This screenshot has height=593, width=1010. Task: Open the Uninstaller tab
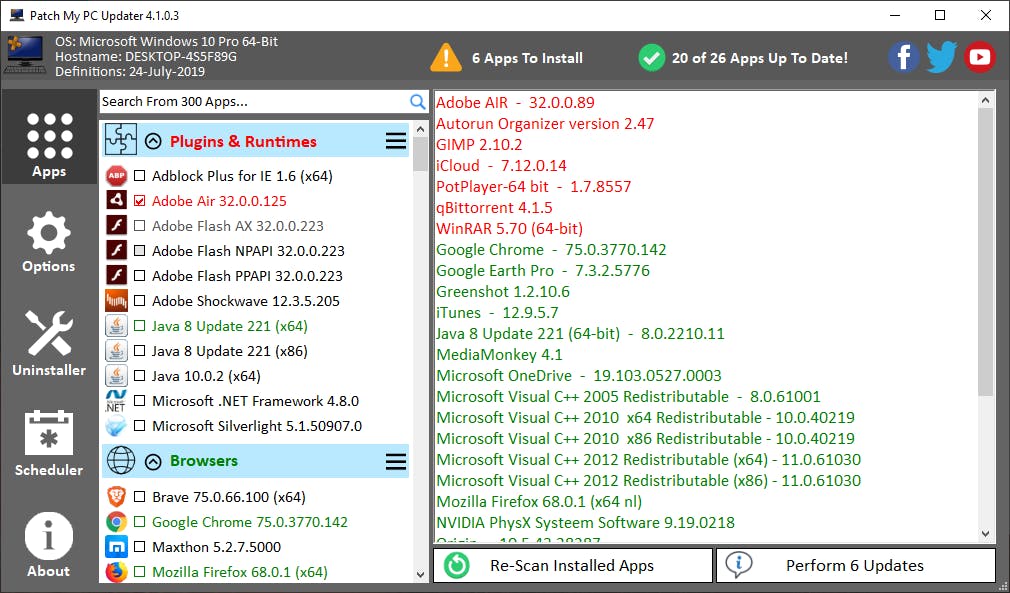tap(50, 343)
